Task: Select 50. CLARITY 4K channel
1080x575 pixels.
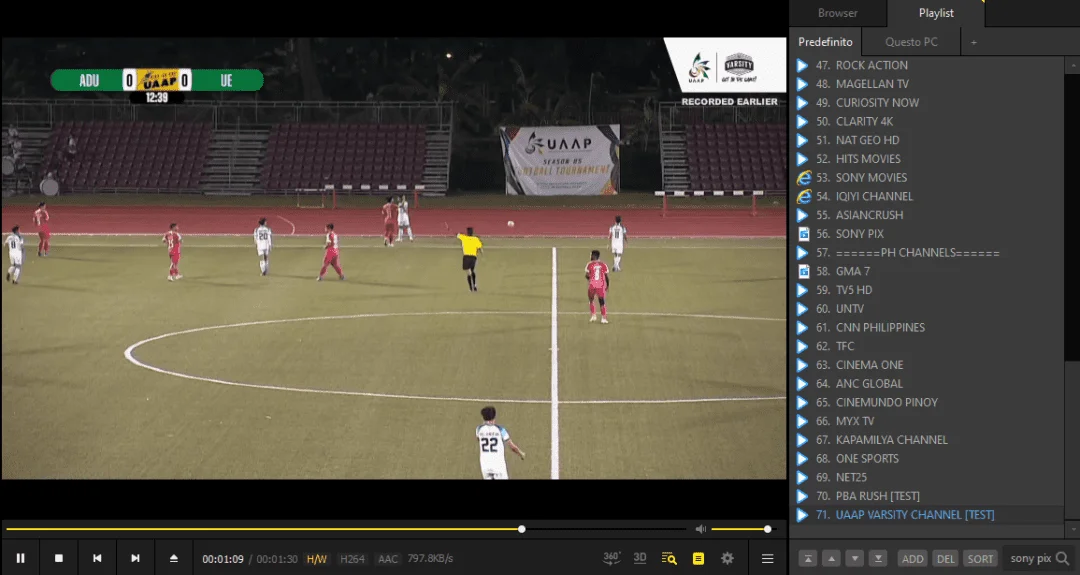Action: tap(926, 121)
